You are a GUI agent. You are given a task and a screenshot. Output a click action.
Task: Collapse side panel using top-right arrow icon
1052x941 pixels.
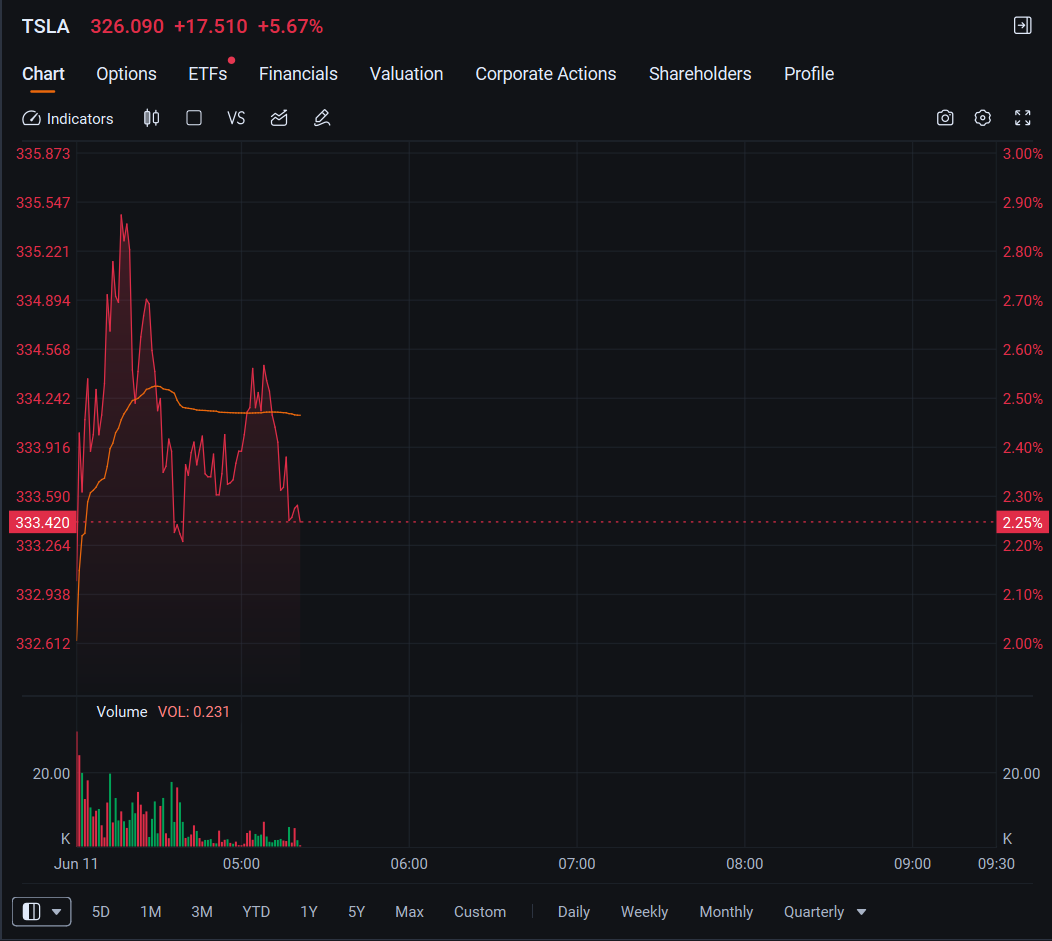[x=1022, y=25]
